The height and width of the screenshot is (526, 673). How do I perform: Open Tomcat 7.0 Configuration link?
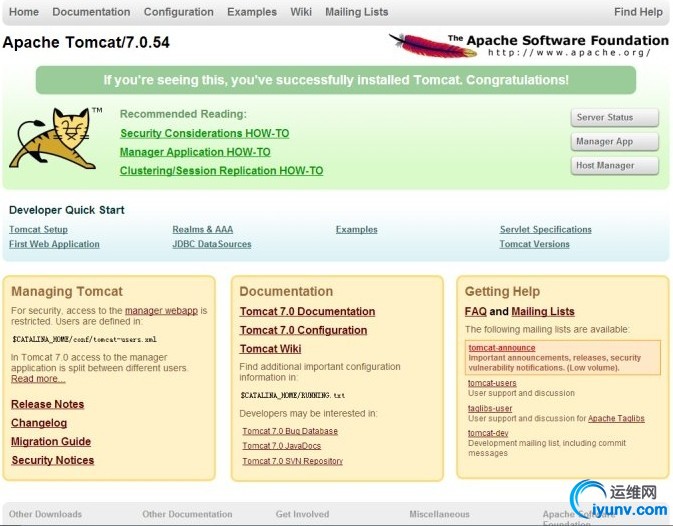point(303,330)
